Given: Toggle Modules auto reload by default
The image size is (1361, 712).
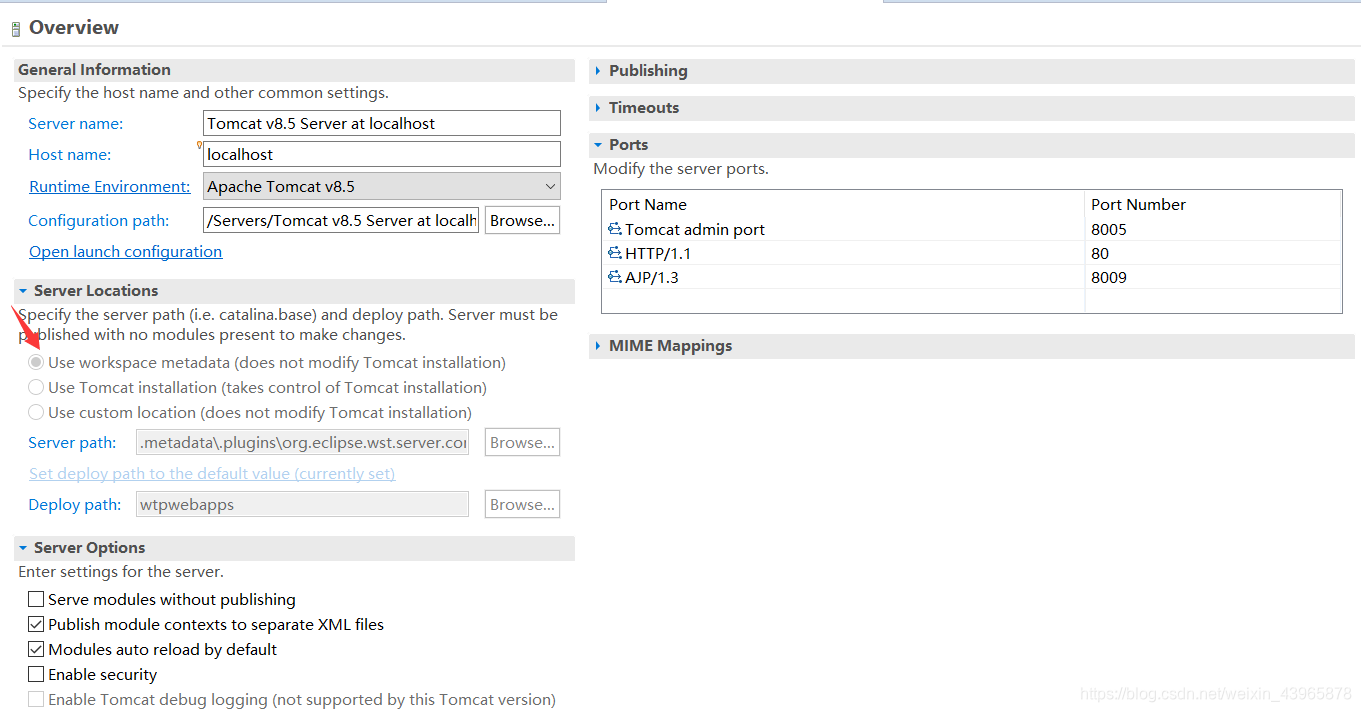Looking at the screenshot, I should (x=36, y=649).
